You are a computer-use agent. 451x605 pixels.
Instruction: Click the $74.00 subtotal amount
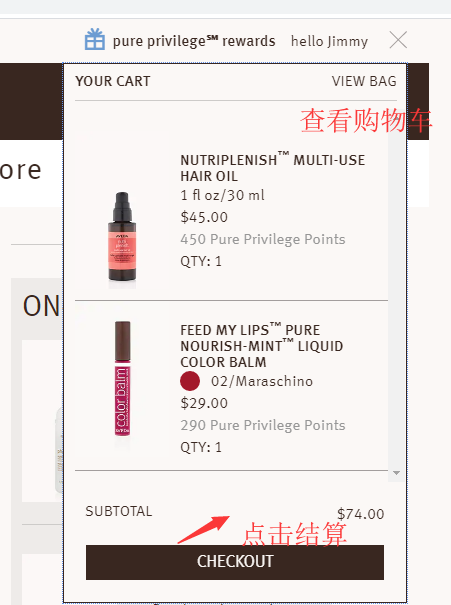tap(360, 514)
